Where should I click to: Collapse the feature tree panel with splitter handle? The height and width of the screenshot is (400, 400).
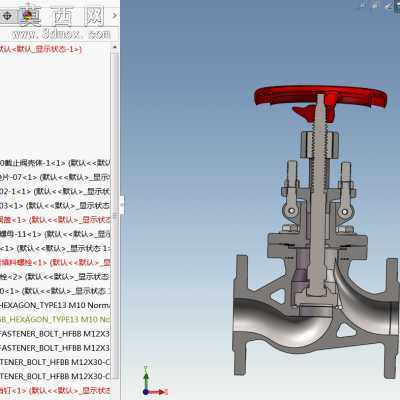pos(122,205)
